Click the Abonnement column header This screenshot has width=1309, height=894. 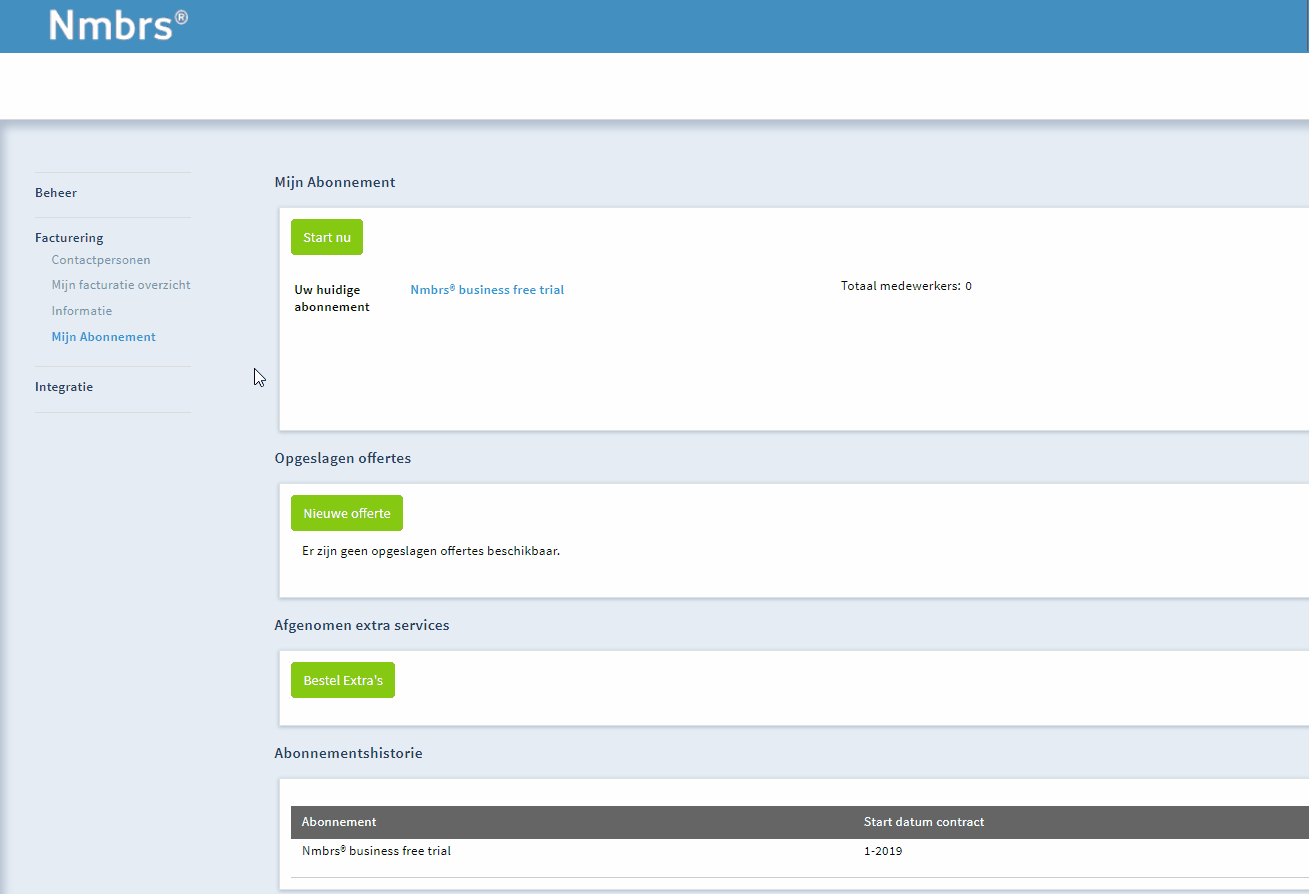coord(339,822)
